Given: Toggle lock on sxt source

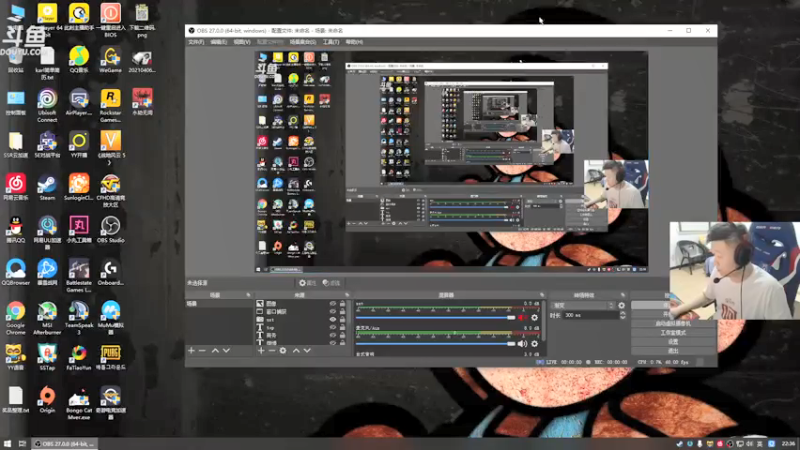Looking at the screenshot, I should (342, 319).
